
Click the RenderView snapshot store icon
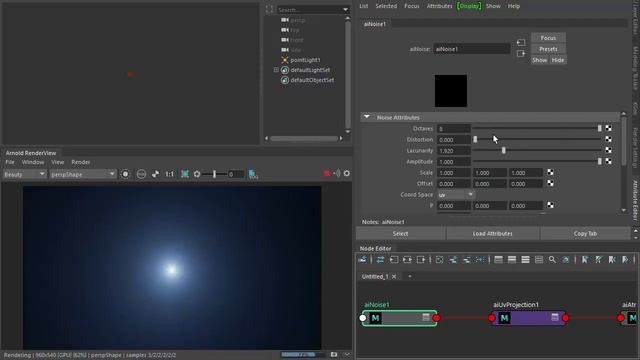253,174
